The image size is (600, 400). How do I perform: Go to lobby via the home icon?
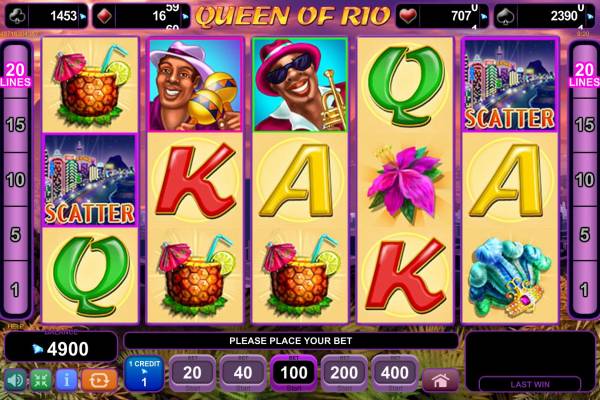tap(440, 380)
